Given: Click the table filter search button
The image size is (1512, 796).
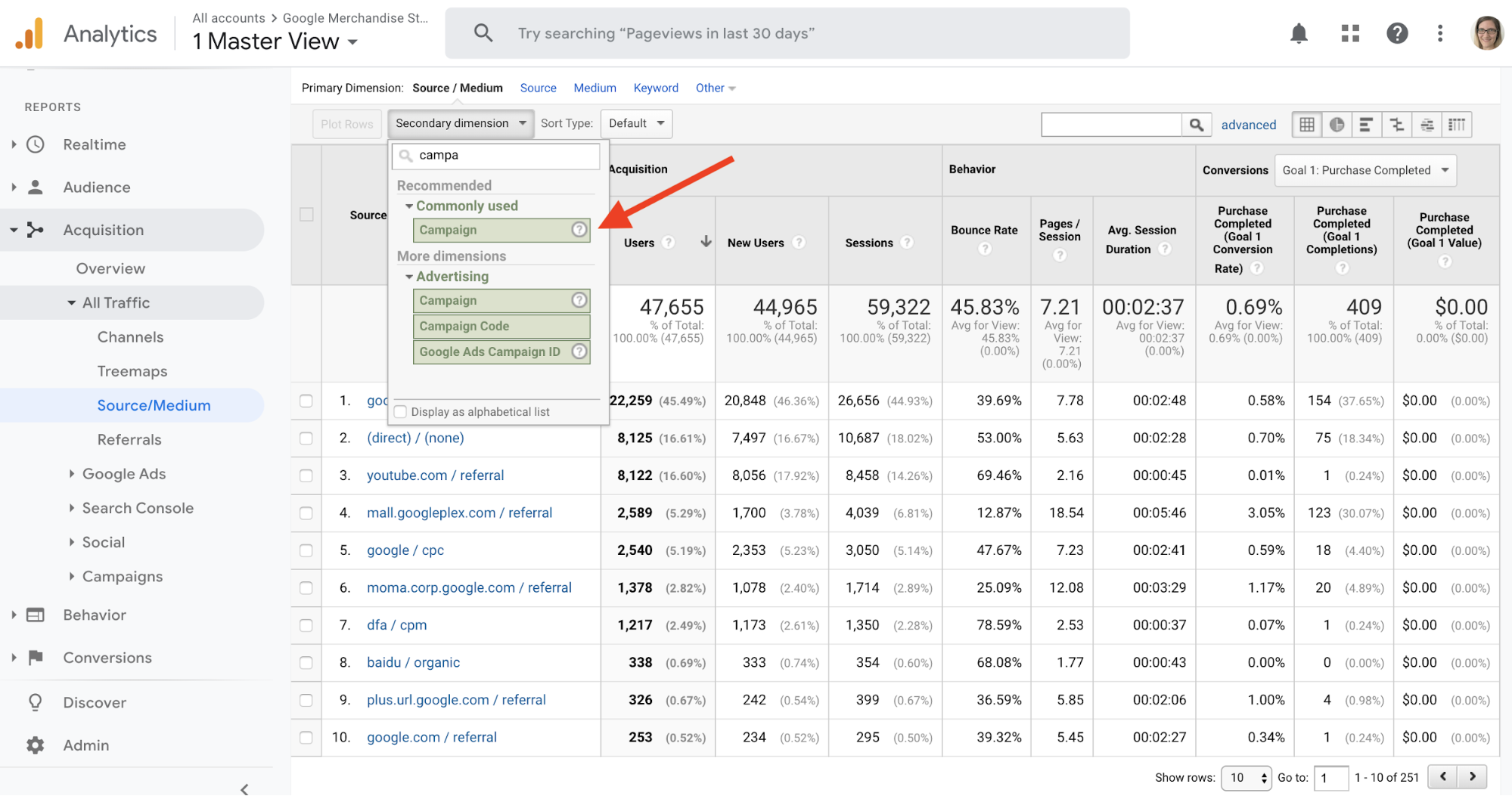Looking at the screenshot, I should click(x=1196, y=125).
